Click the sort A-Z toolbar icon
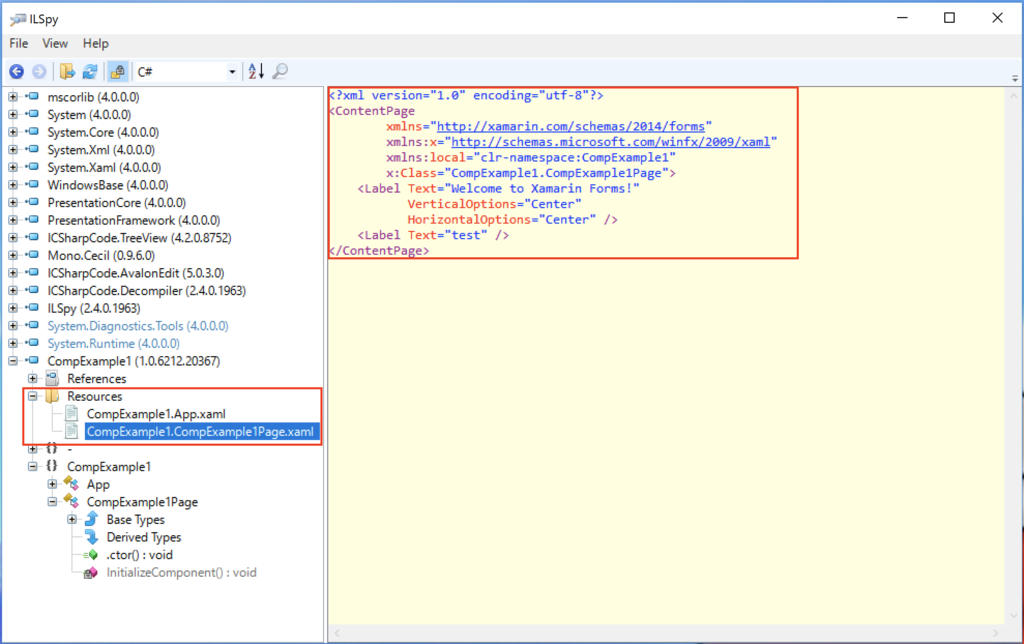1024x644 pixels. pyautogui.click(x=256, y=72)
